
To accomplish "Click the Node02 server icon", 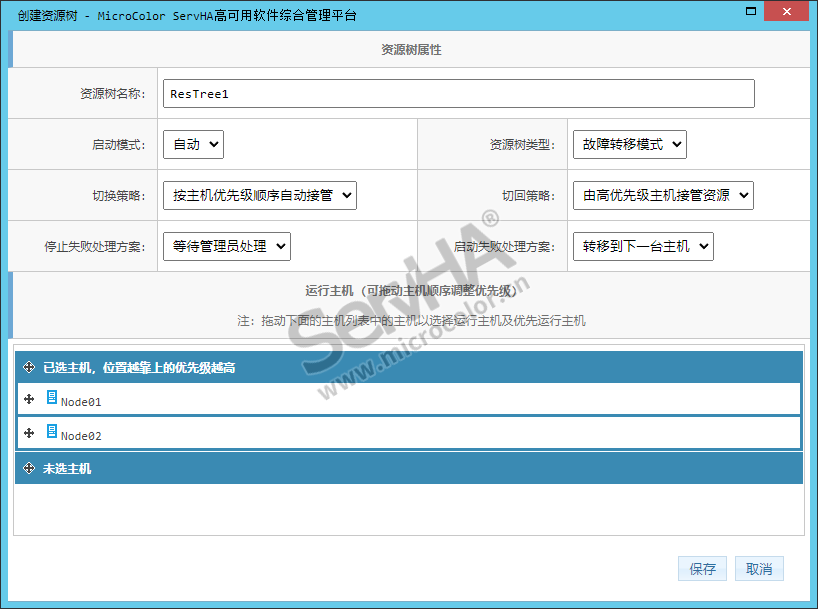I will (x=52, y=432).
